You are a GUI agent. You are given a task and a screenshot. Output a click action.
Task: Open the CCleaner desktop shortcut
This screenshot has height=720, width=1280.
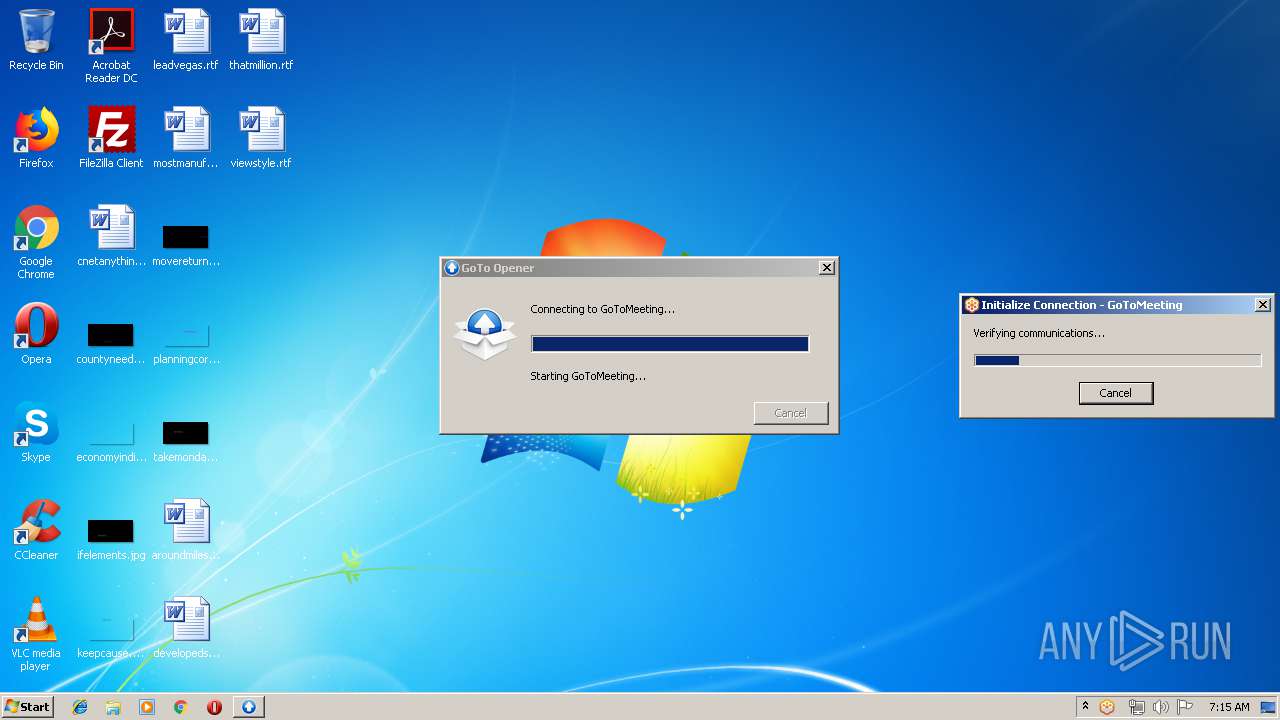36,530
